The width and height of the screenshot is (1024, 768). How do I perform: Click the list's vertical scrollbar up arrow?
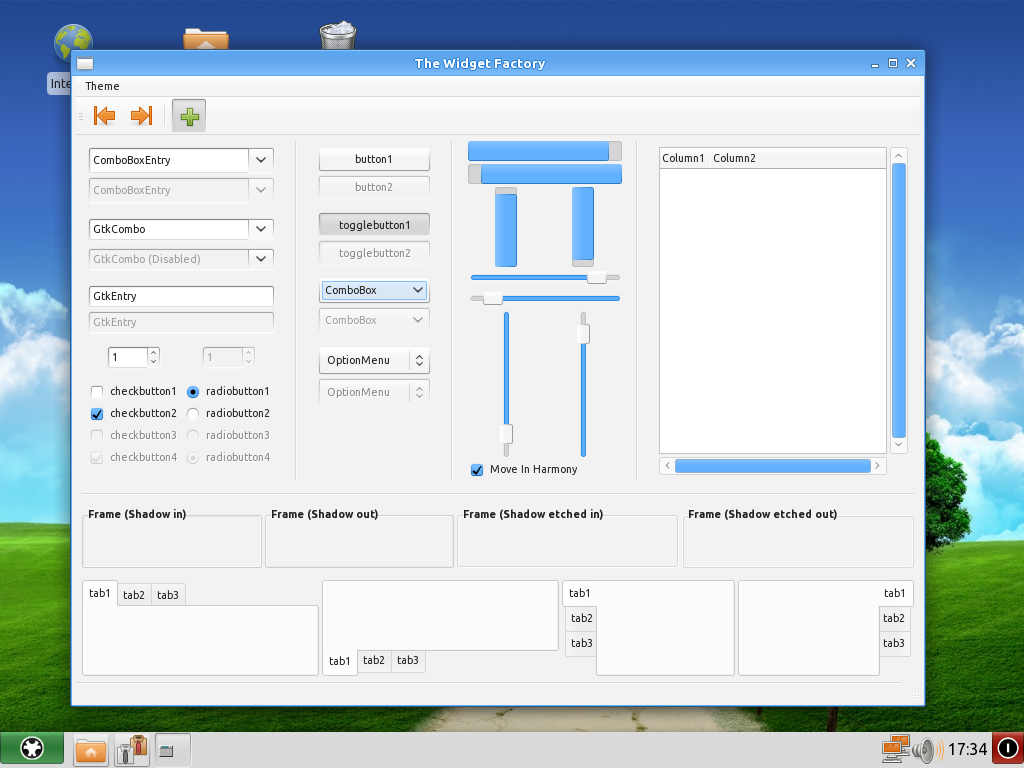(899, 156)
